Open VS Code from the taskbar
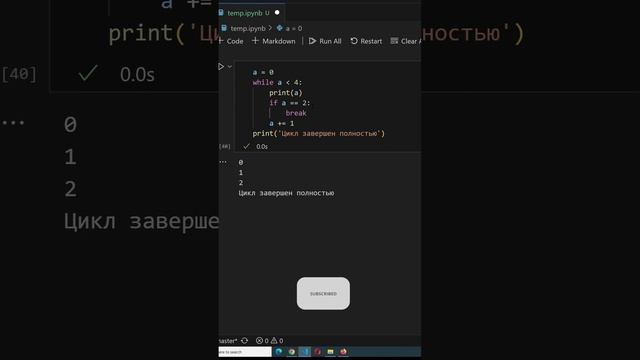Viewport: 640px width, 360px height. pyautogui.click(x=304, y=351)
